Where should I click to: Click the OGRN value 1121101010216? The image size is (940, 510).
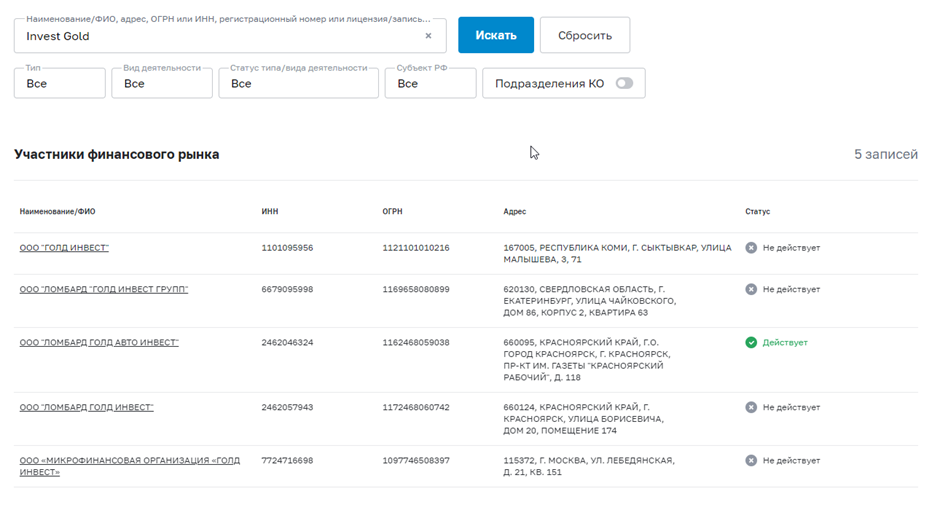coord(416,248)
